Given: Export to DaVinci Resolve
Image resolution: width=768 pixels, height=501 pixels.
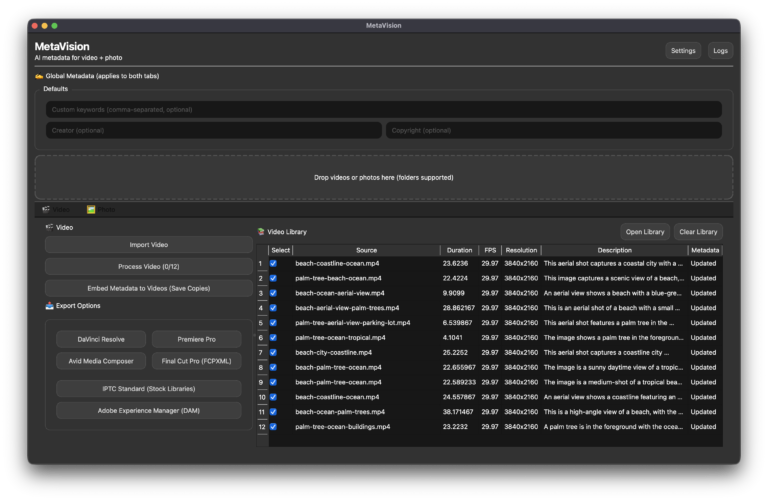Looking at the screenshot, I should point(101,339).
